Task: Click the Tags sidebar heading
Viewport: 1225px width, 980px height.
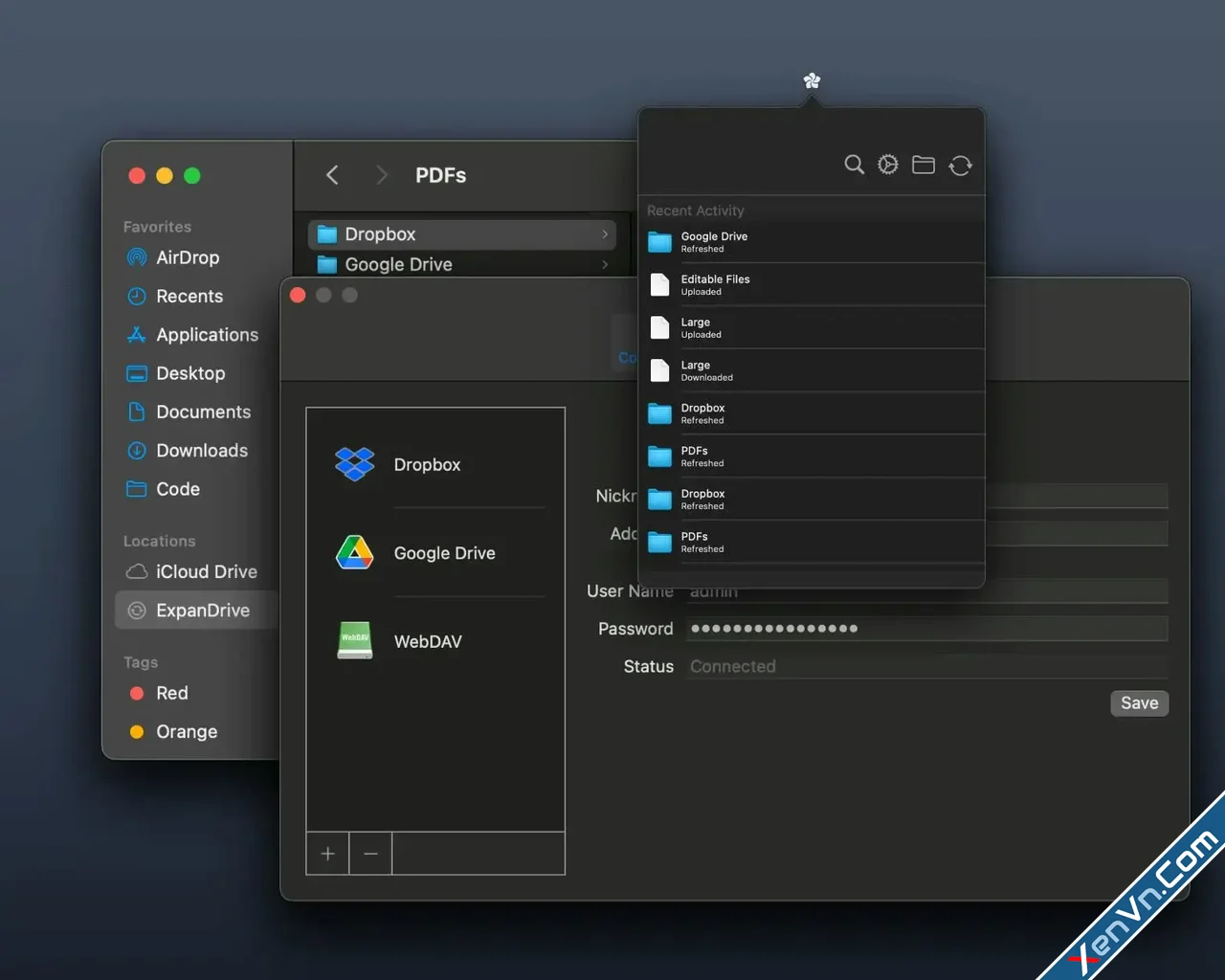Action: pyautogui.click(x=141, y=662)
